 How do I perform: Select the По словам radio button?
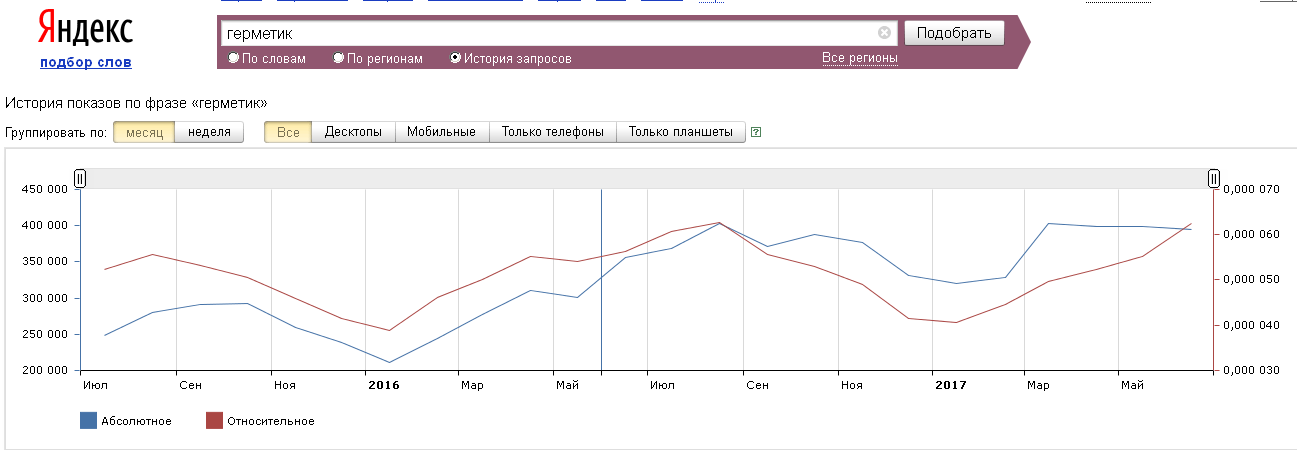tap(234, 58)
